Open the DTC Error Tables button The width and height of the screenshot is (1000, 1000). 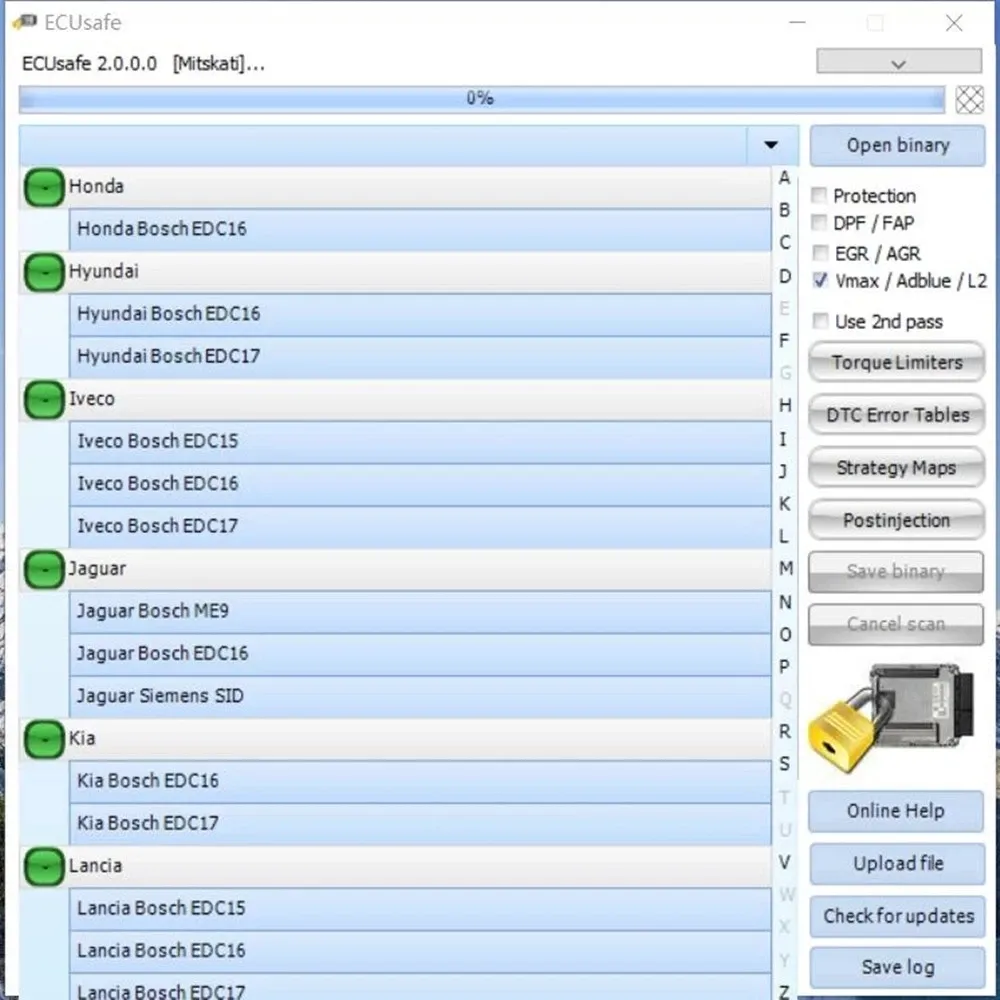[896, 415]
